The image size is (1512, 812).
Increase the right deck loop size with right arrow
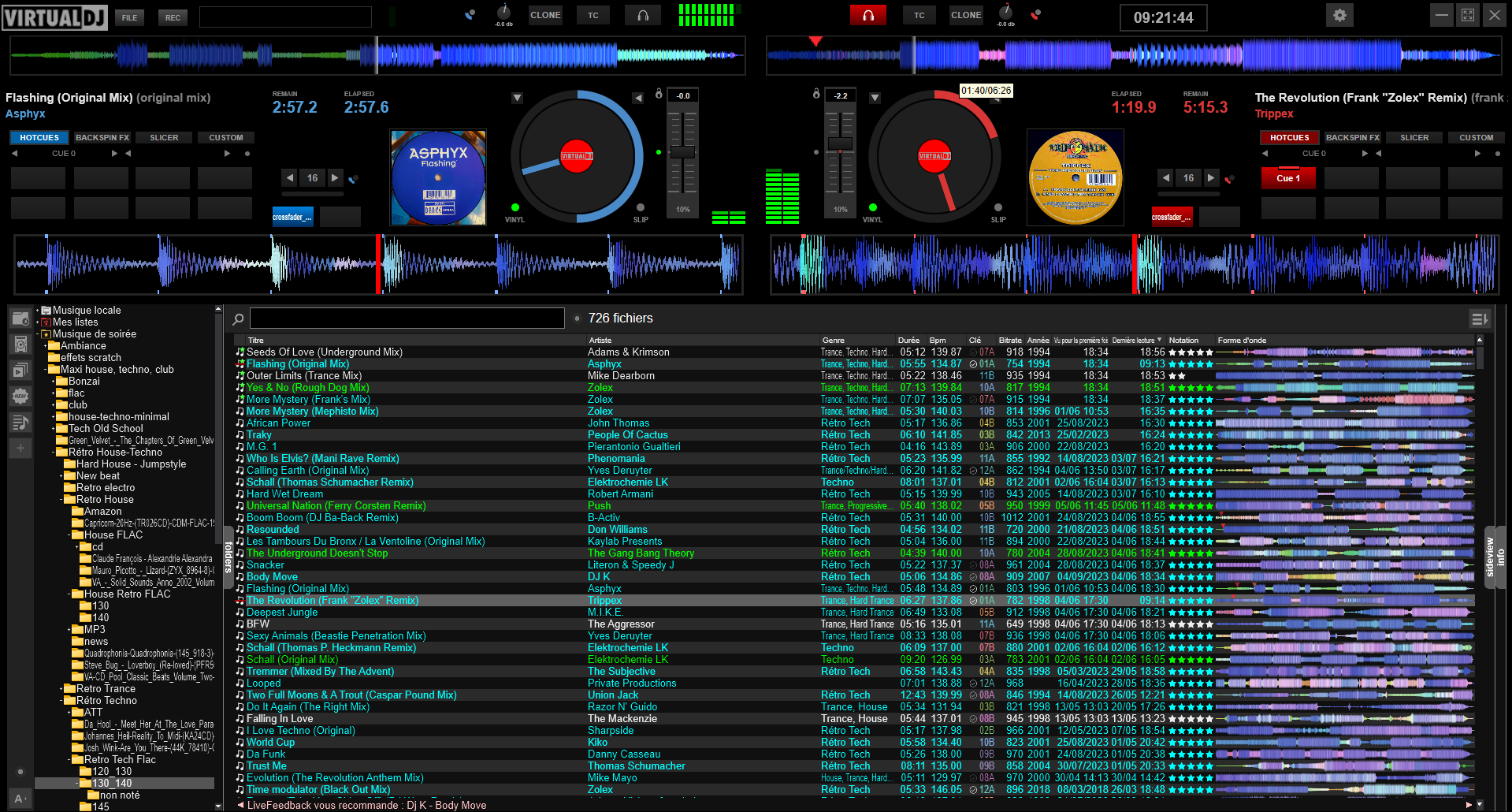(x=1211, y=178)
